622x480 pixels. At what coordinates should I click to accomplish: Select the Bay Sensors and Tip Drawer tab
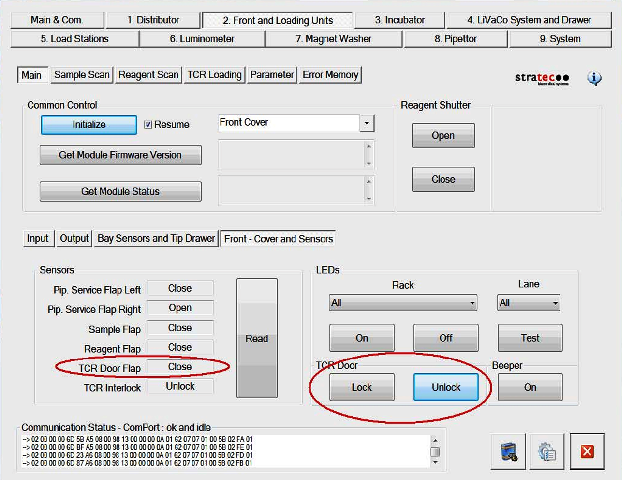155,239
